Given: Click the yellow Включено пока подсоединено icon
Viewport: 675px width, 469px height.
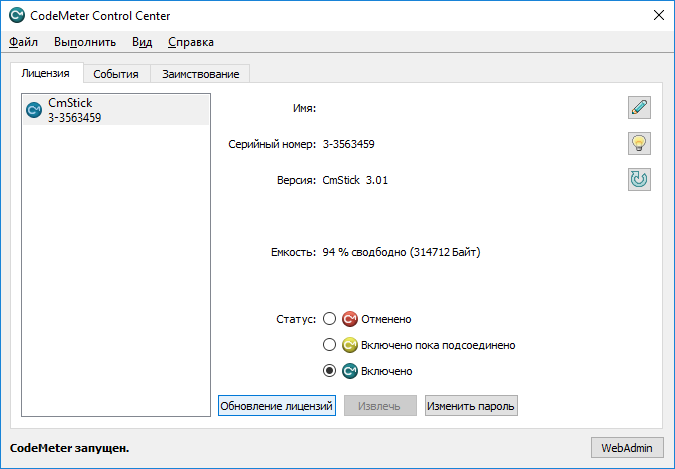Looking at the screenshot, I should [350, 345].
